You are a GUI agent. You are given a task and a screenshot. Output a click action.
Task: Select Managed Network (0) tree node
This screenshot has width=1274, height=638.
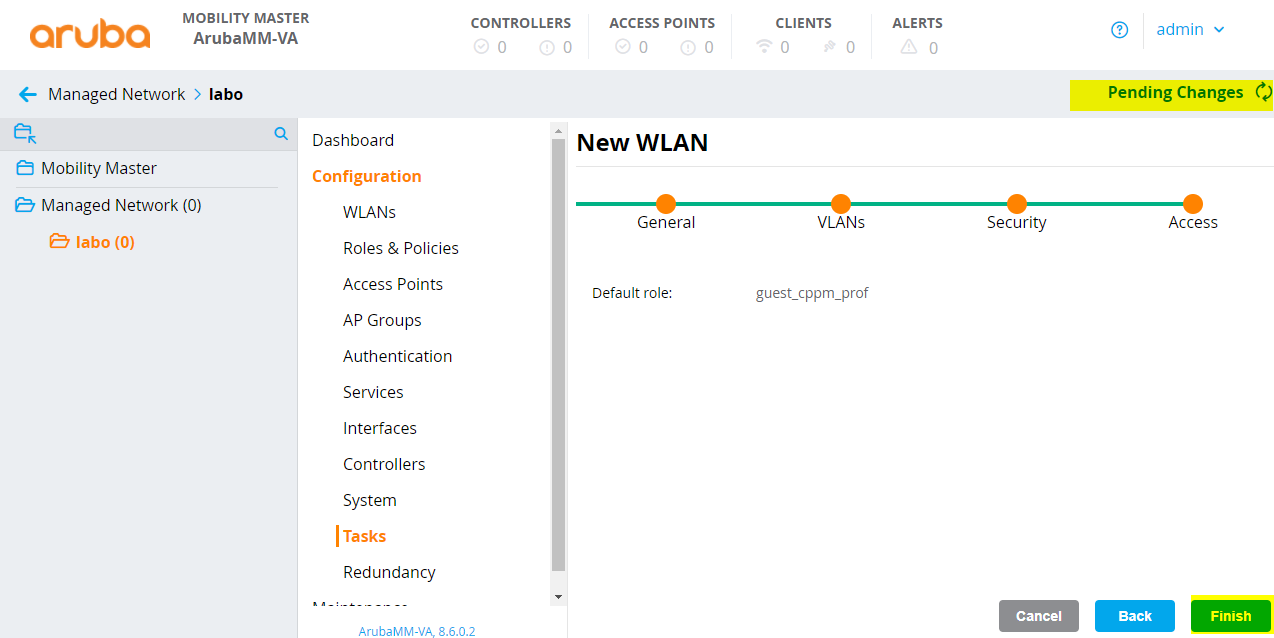121,205
